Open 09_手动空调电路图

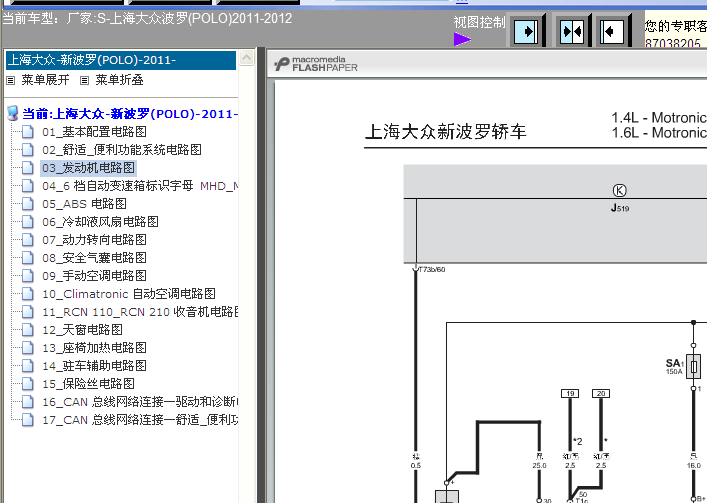tap(94, 276)
